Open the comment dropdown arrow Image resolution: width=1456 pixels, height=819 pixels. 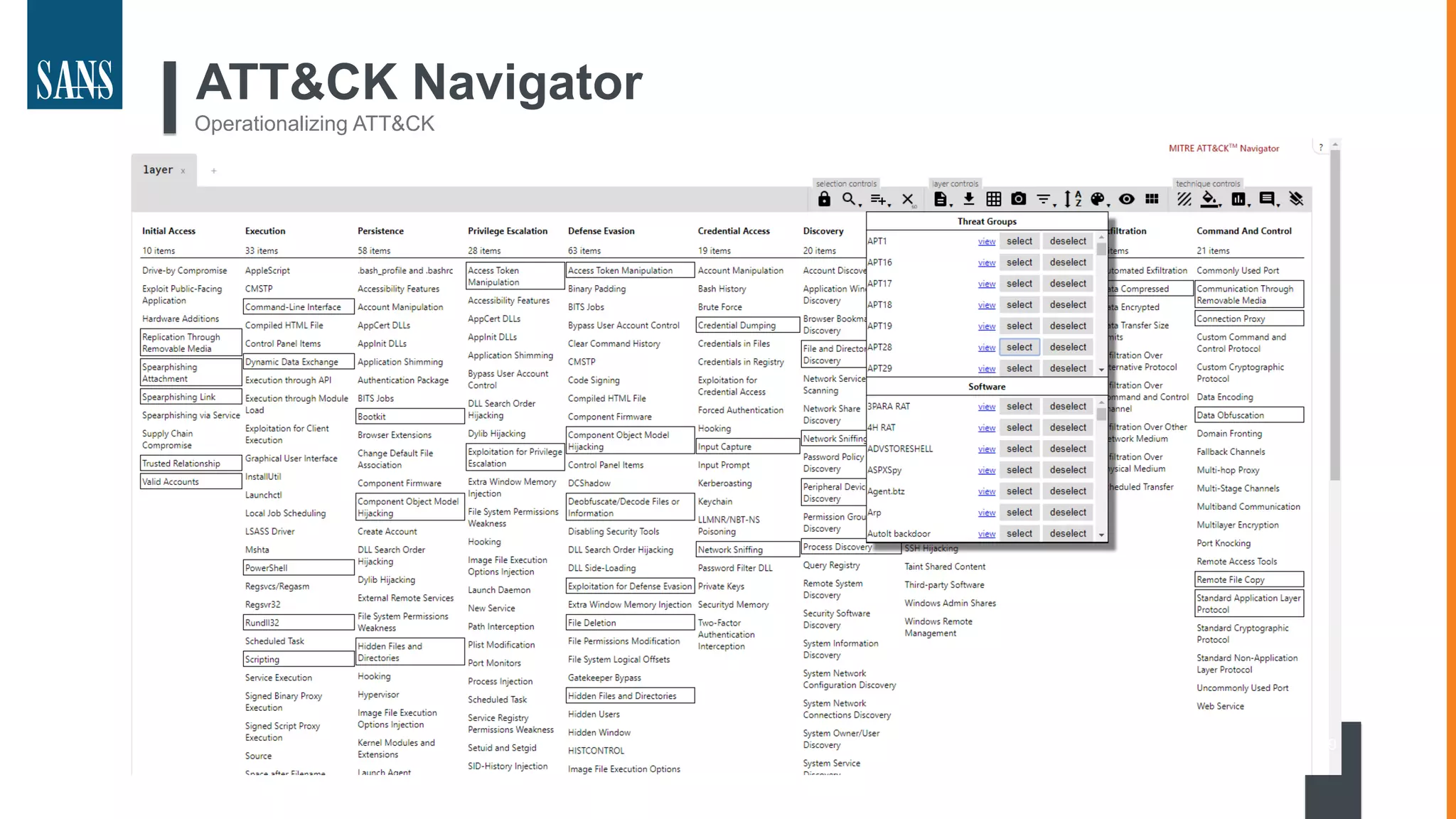click(1278, 205)
